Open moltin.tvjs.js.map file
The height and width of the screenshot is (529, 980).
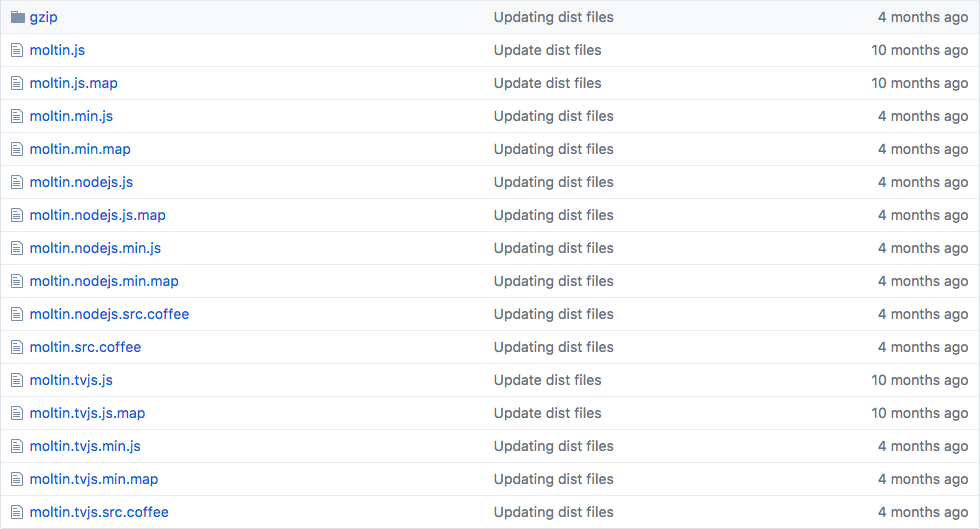87,413
